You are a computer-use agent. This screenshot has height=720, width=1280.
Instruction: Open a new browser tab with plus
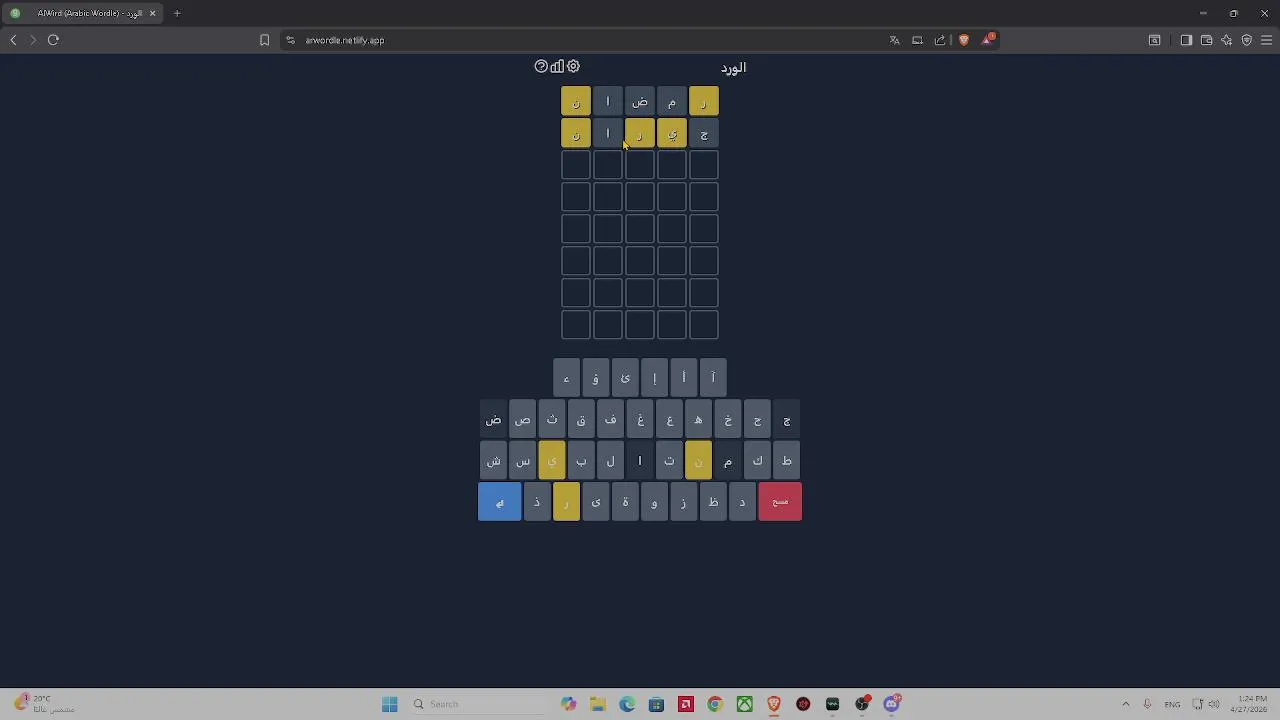pyautogui.click(x=177, y=13)
